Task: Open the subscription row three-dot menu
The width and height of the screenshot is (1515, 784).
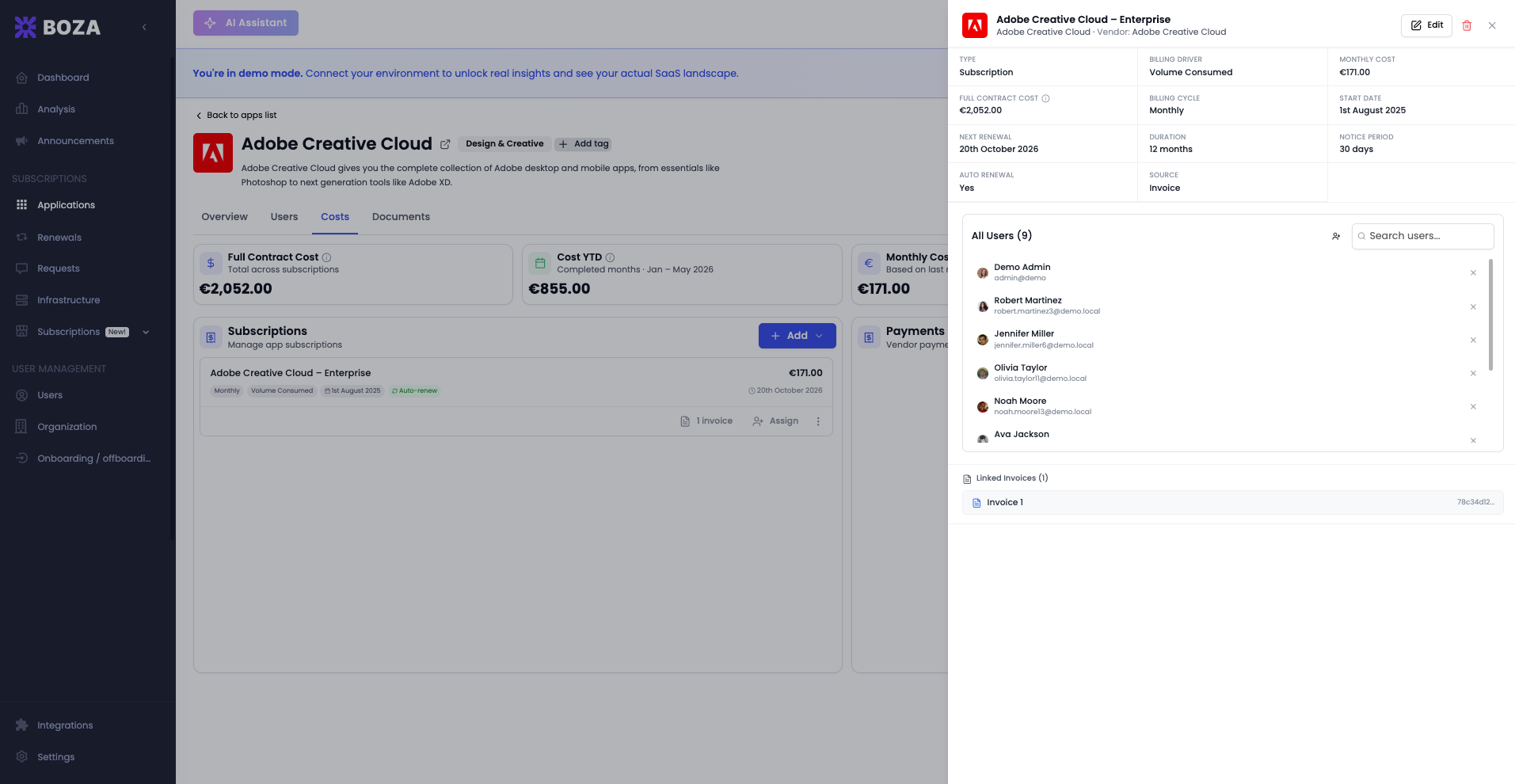Action: coord(818,421)
